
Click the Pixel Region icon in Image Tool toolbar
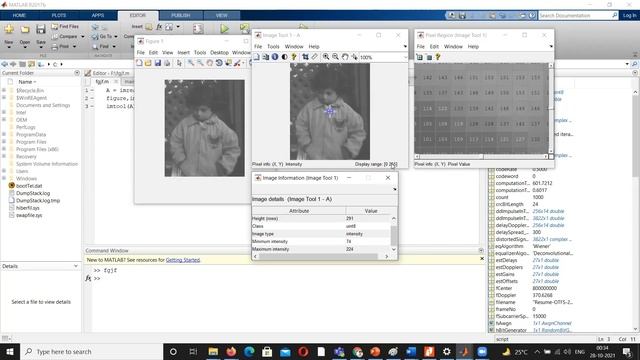[266, 57]
